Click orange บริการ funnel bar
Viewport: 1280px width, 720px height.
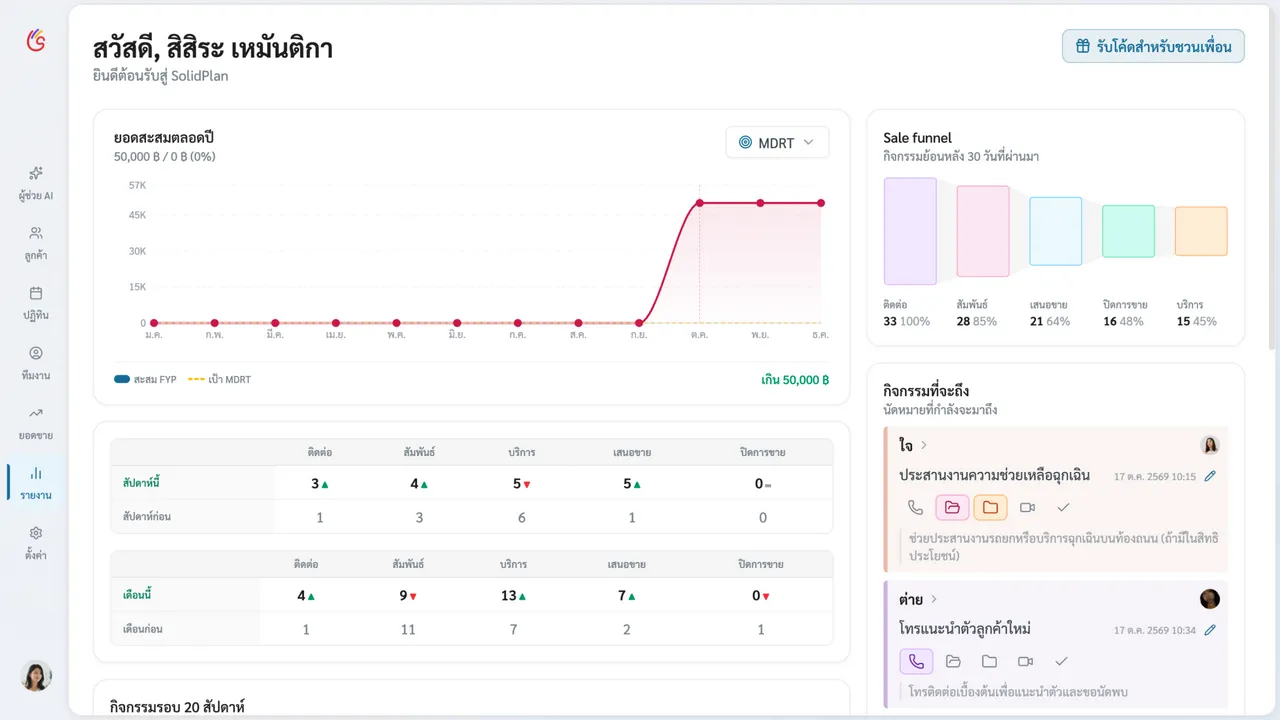coord(1201,231)
